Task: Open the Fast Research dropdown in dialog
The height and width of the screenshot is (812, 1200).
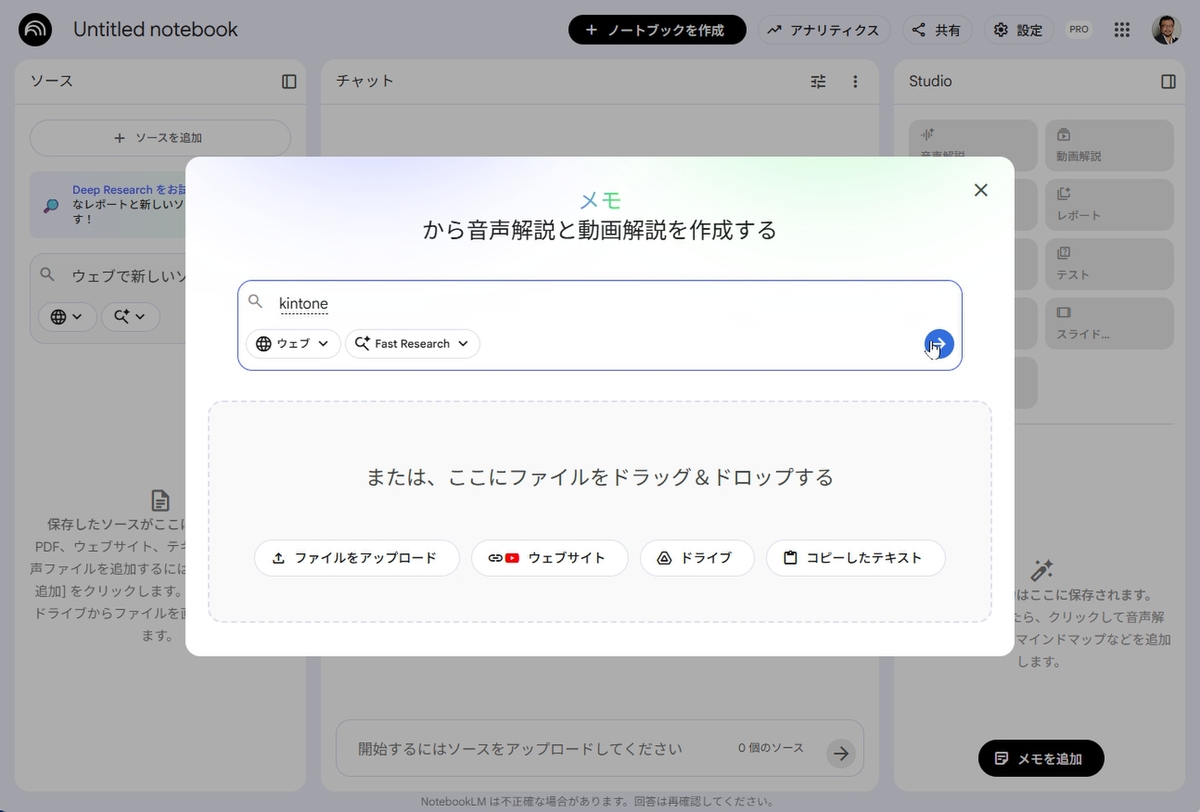Action: click(x=412, y=344)
